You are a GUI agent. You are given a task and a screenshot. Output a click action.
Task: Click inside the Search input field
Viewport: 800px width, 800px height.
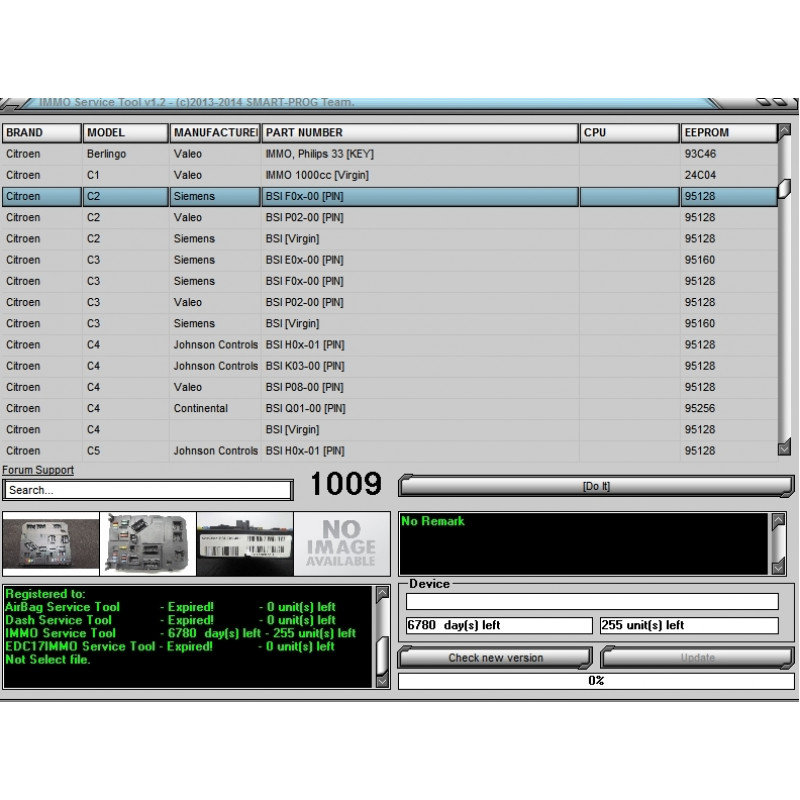click(x=145, y=490)
